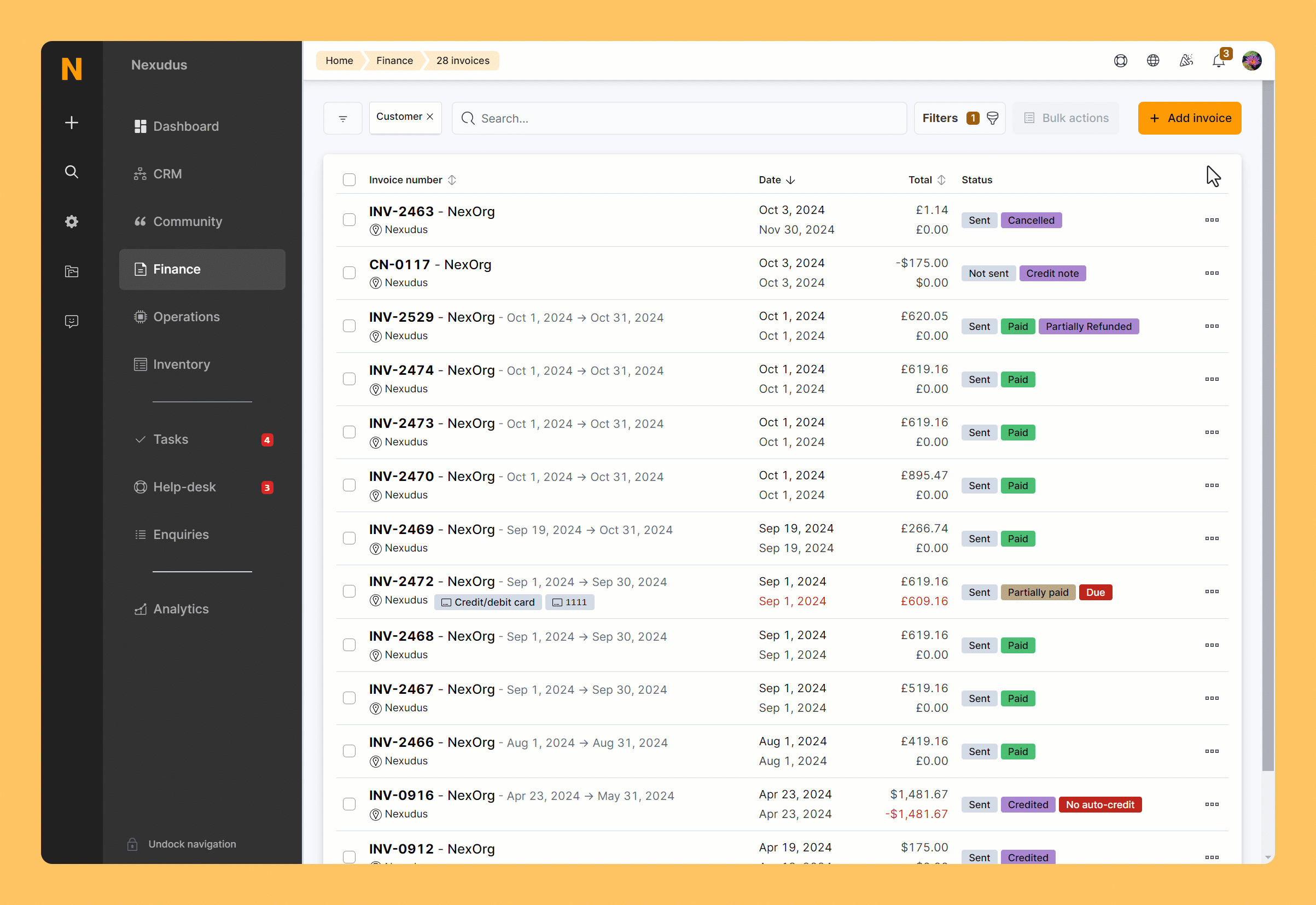Open three-dot menu for INV-2474
1316x905 pixels.
(1212, 379)
